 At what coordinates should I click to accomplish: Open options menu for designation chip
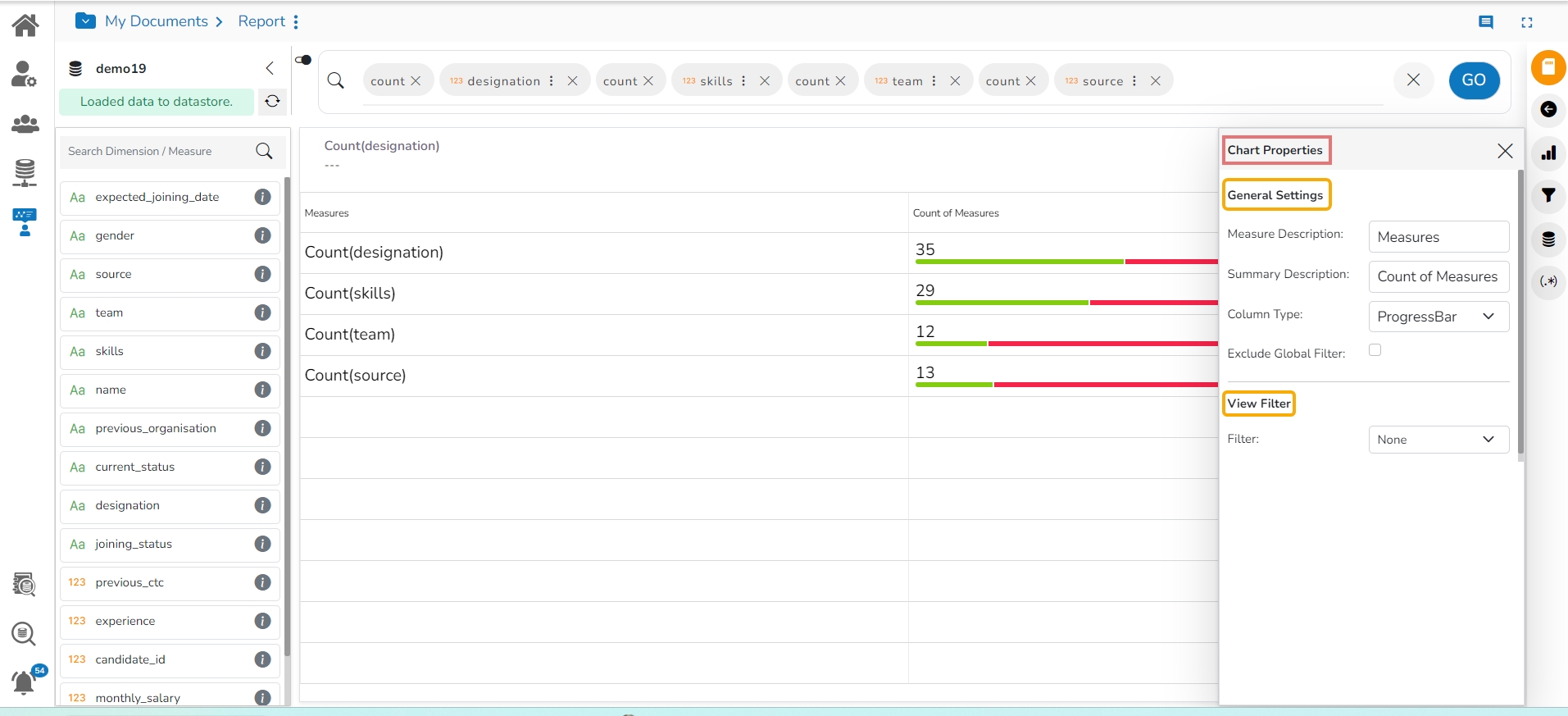click(x=552, y=81)
